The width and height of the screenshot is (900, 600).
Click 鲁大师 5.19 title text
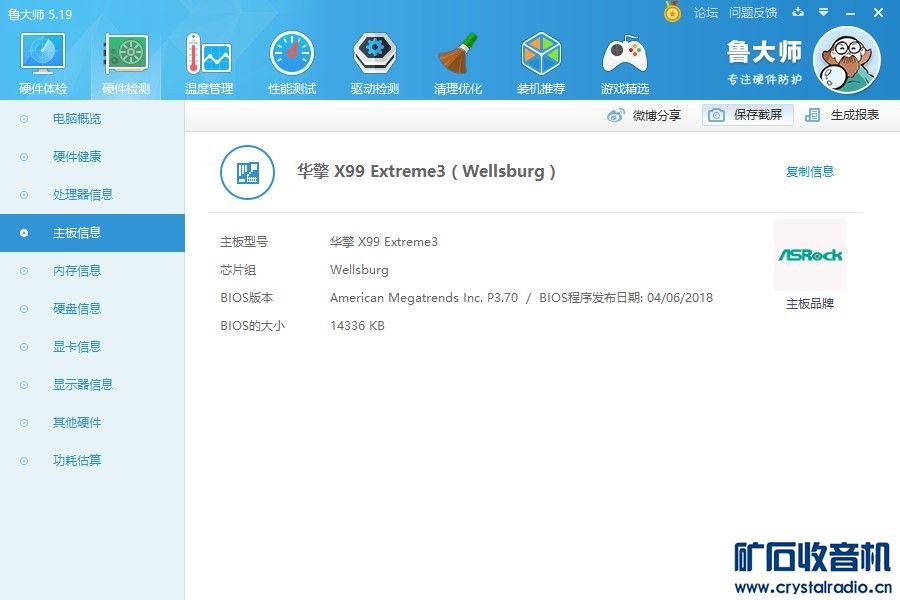click(x=40, y=14)
